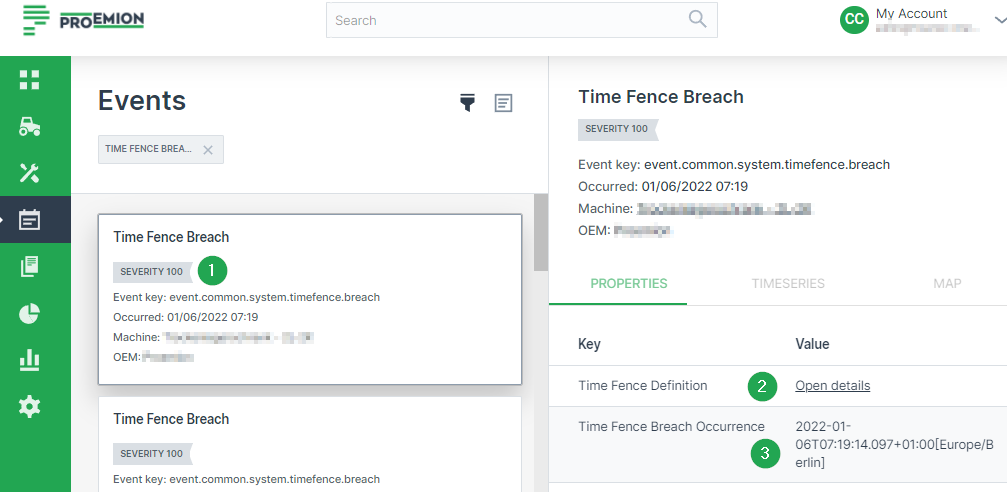
Task: Switch to the Timeseries tab
Action: click(x=788, y=284)
